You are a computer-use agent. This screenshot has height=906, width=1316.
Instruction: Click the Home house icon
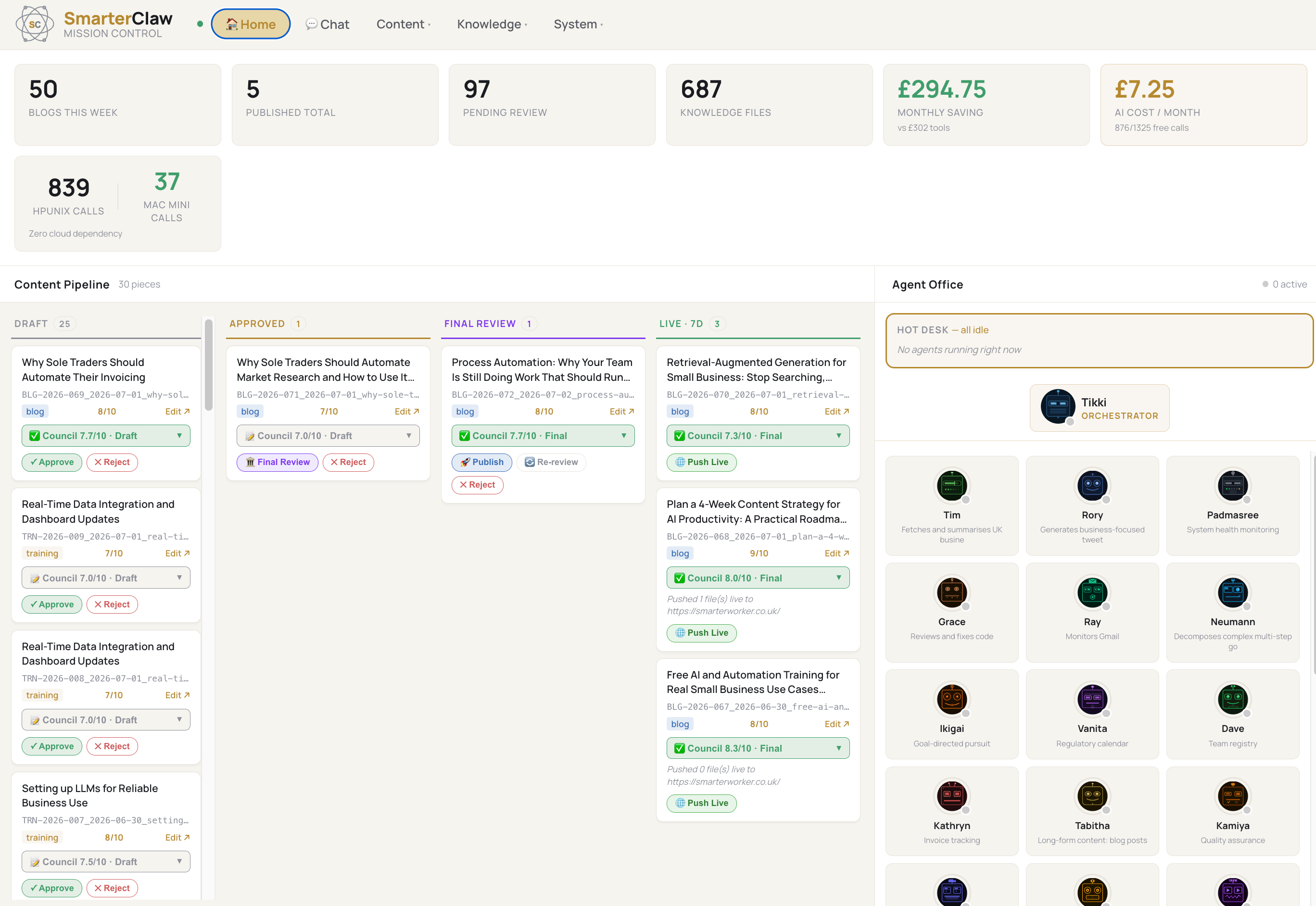click(232, 24)
